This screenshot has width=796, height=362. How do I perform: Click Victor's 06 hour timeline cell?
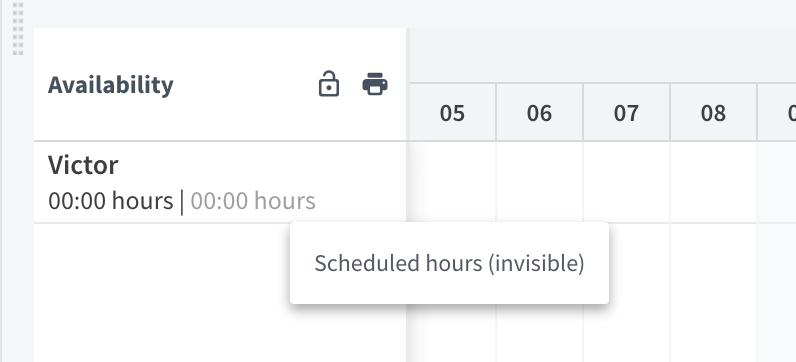tap(539, 182)
